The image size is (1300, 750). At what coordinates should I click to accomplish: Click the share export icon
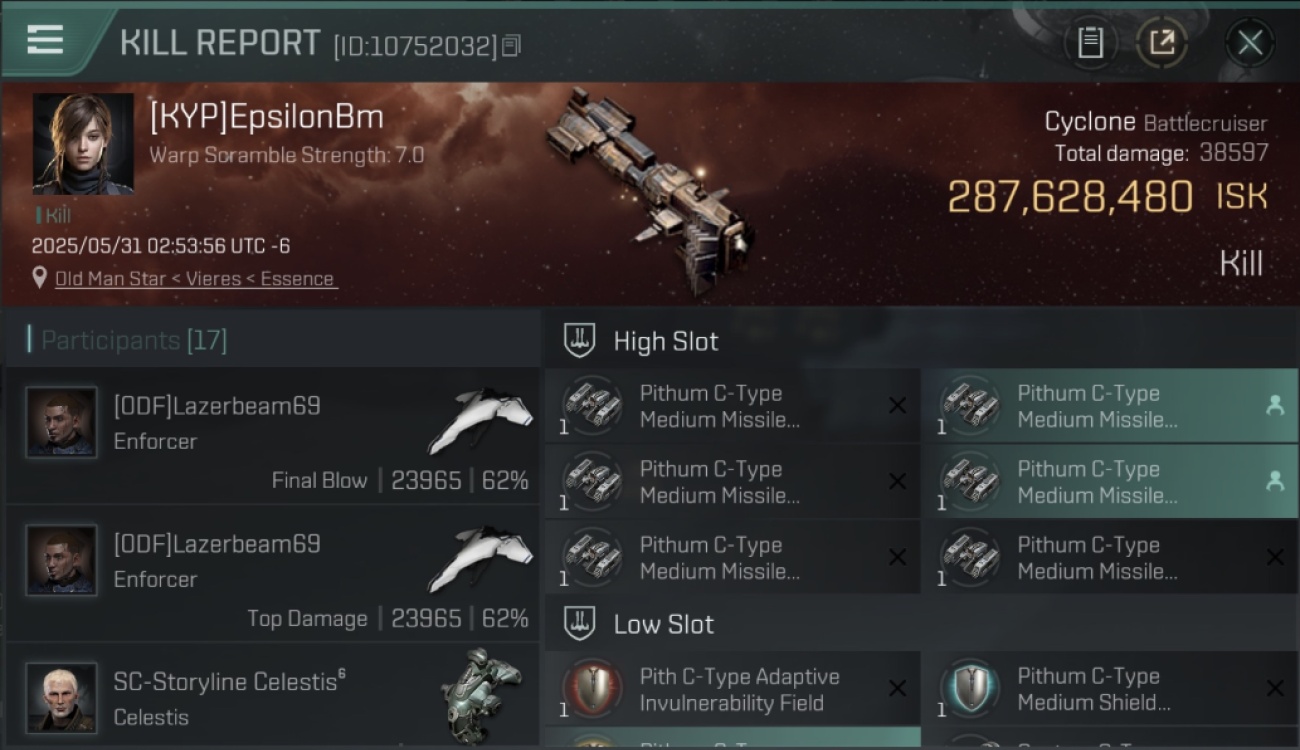click(1162, 42)
